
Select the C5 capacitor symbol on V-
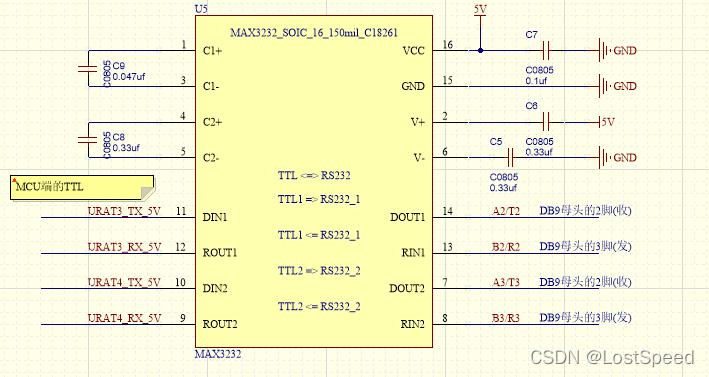(510, 158)
